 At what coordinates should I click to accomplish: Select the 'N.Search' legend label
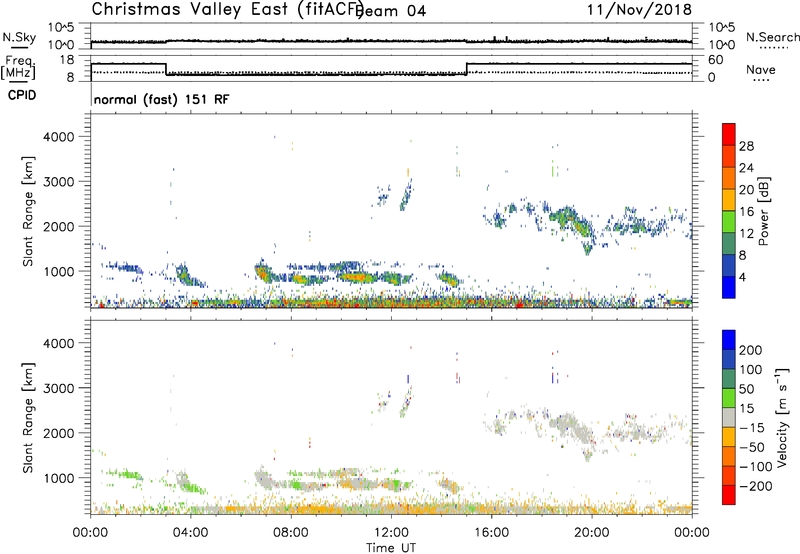click(x=772, y=37)
